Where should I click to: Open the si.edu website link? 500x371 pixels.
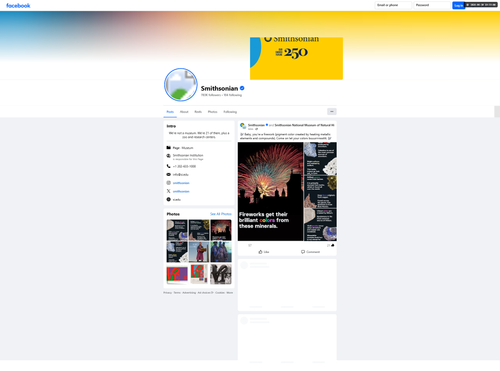[x=177, y=200]
